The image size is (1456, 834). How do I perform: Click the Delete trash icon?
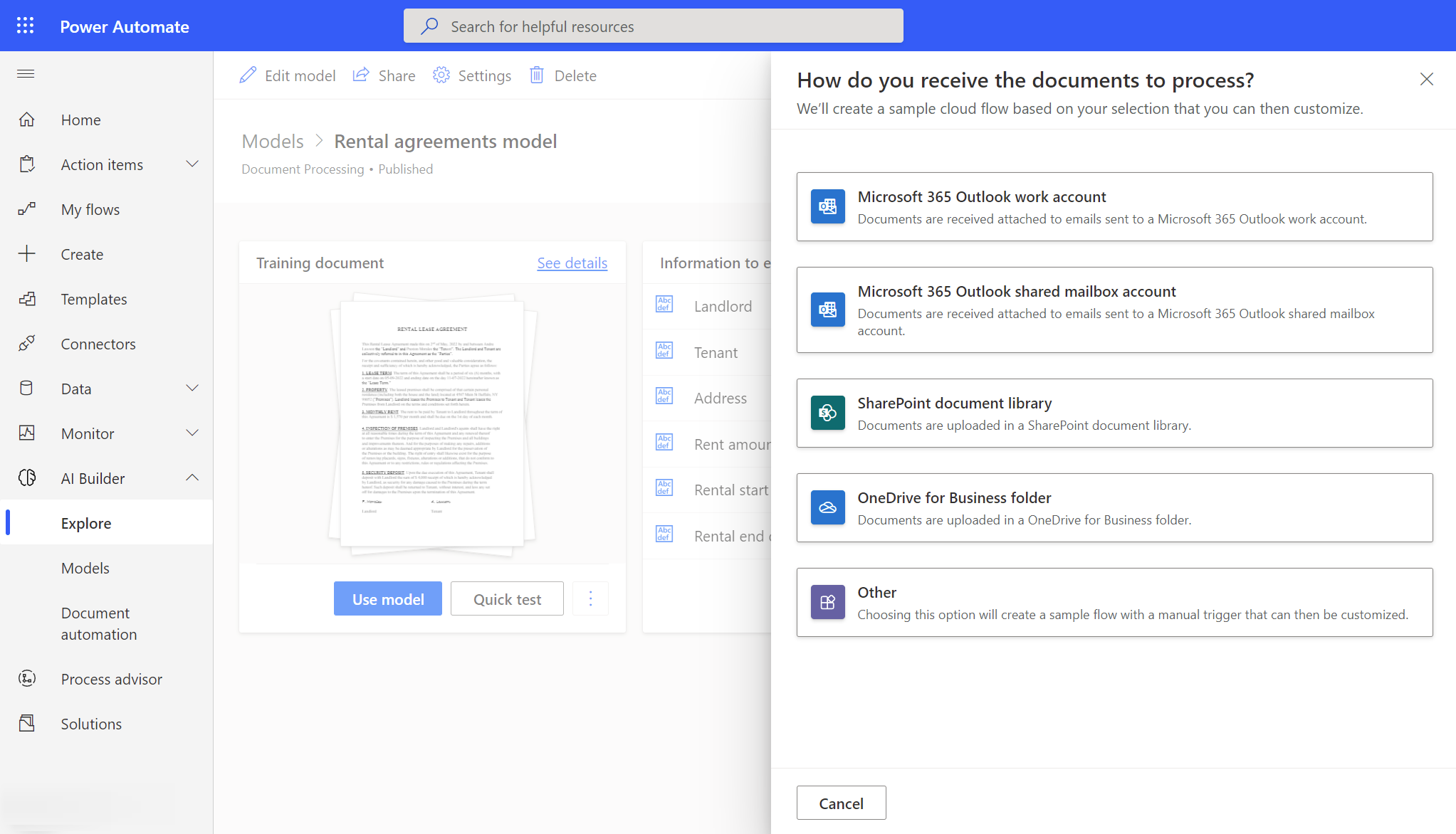pyautogui.click(x=538, y=75)
